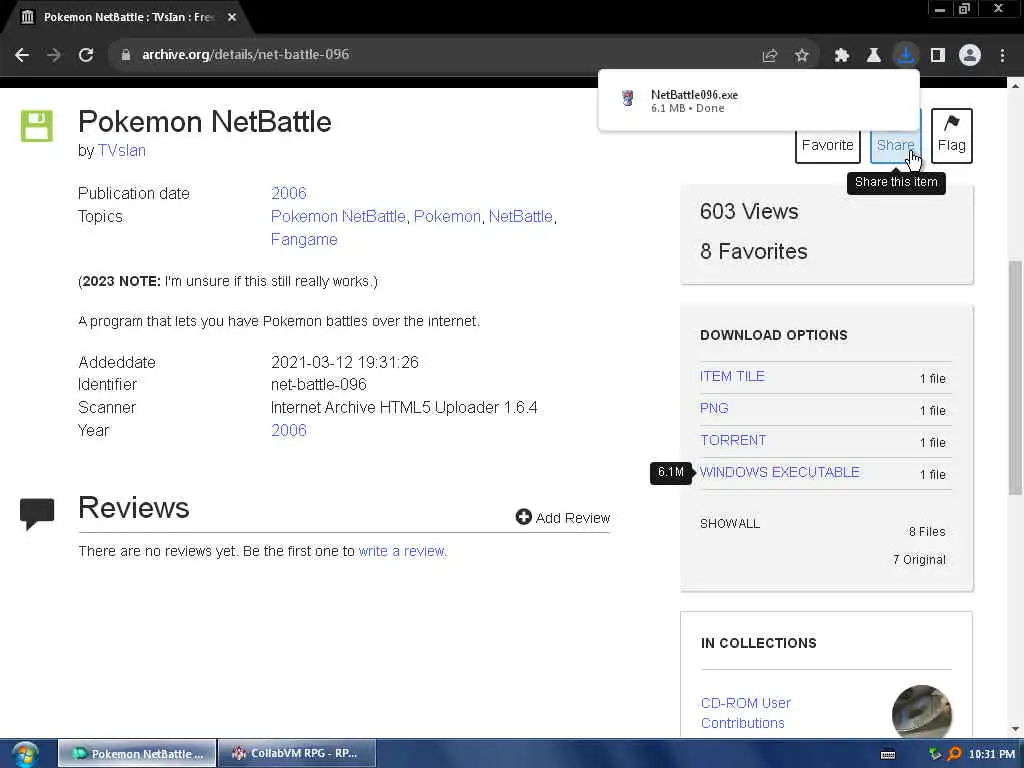Click the 7 Original files link
The image size is (1024, 768).
(x=919, y=560)
